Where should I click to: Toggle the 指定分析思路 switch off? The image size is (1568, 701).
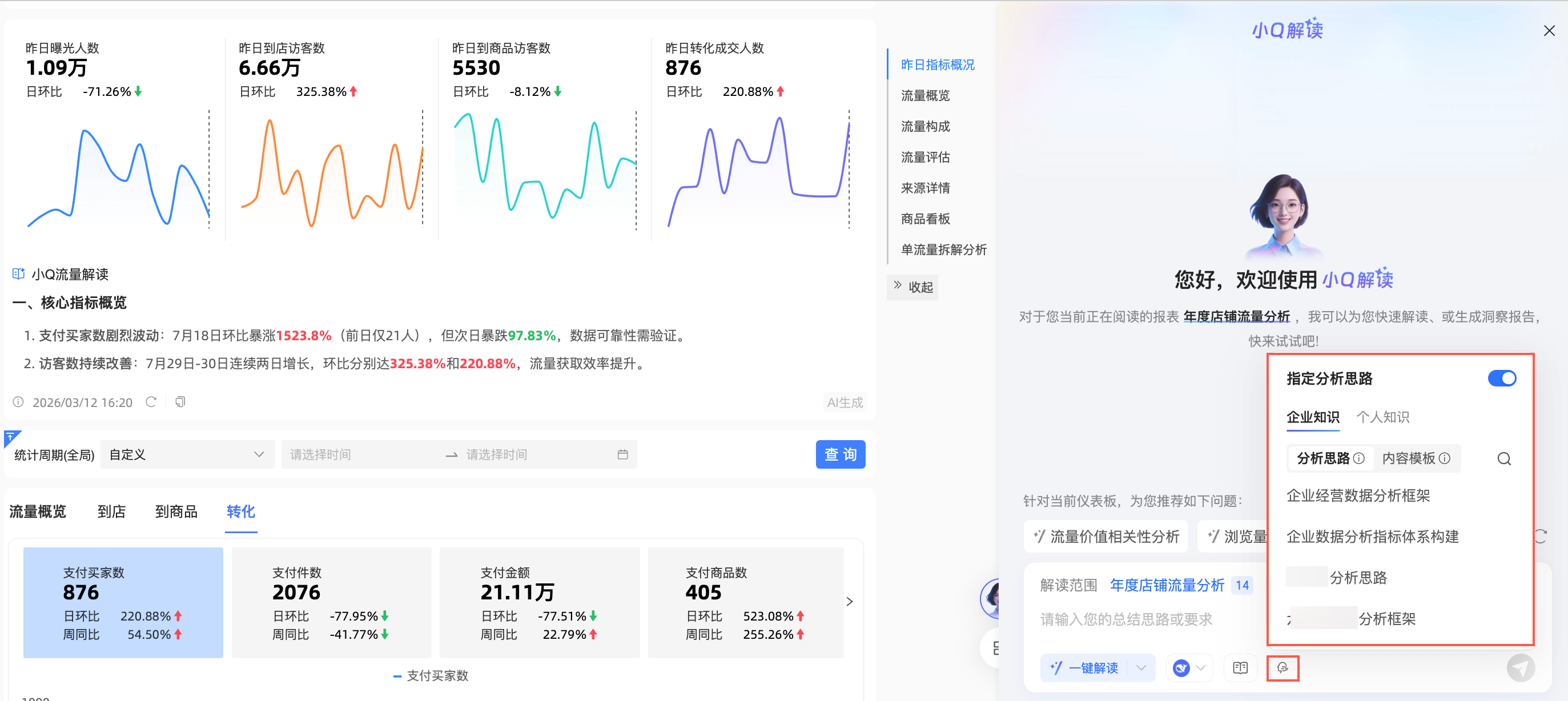pyautogui.click(x=1501, y=378)
